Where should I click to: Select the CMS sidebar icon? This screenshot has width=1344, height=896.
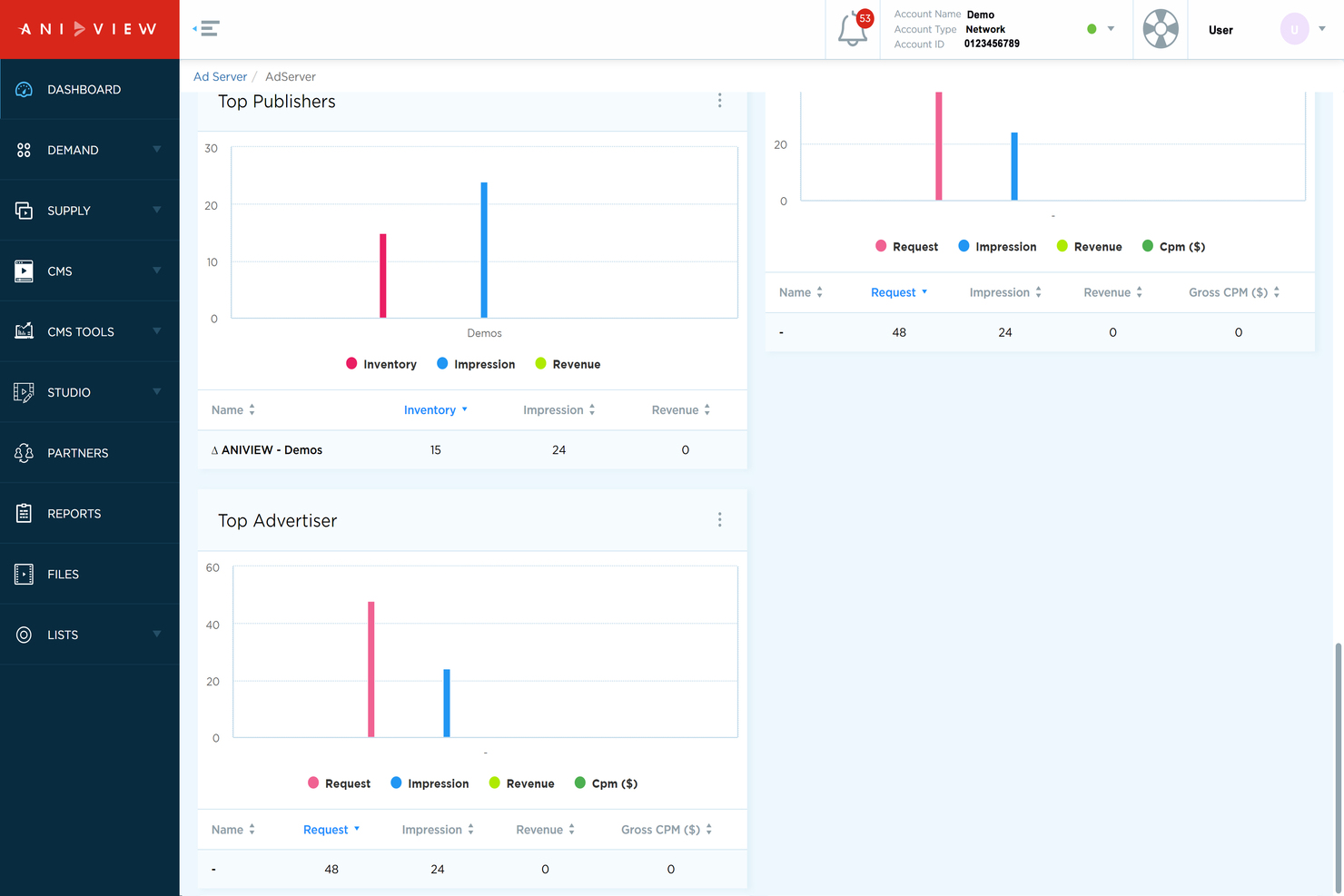[x=24, y=271]
